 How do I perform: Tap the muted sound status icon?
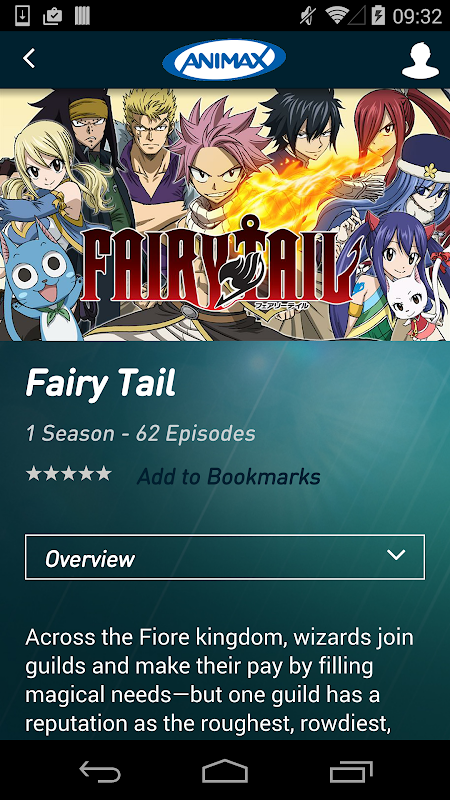pyautogui.click(x=308, y=16)
